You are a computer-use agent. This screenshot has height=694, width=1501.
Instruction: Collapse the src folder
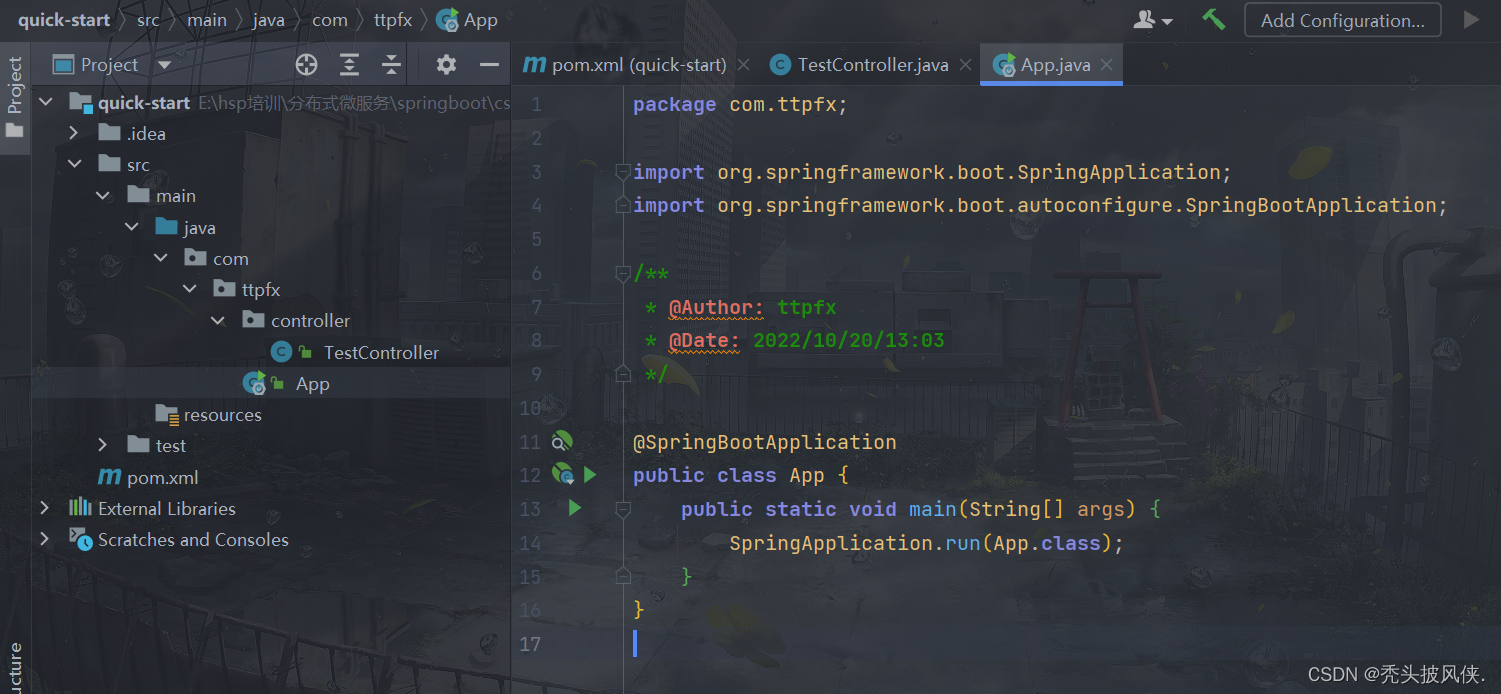coord(74,165)
